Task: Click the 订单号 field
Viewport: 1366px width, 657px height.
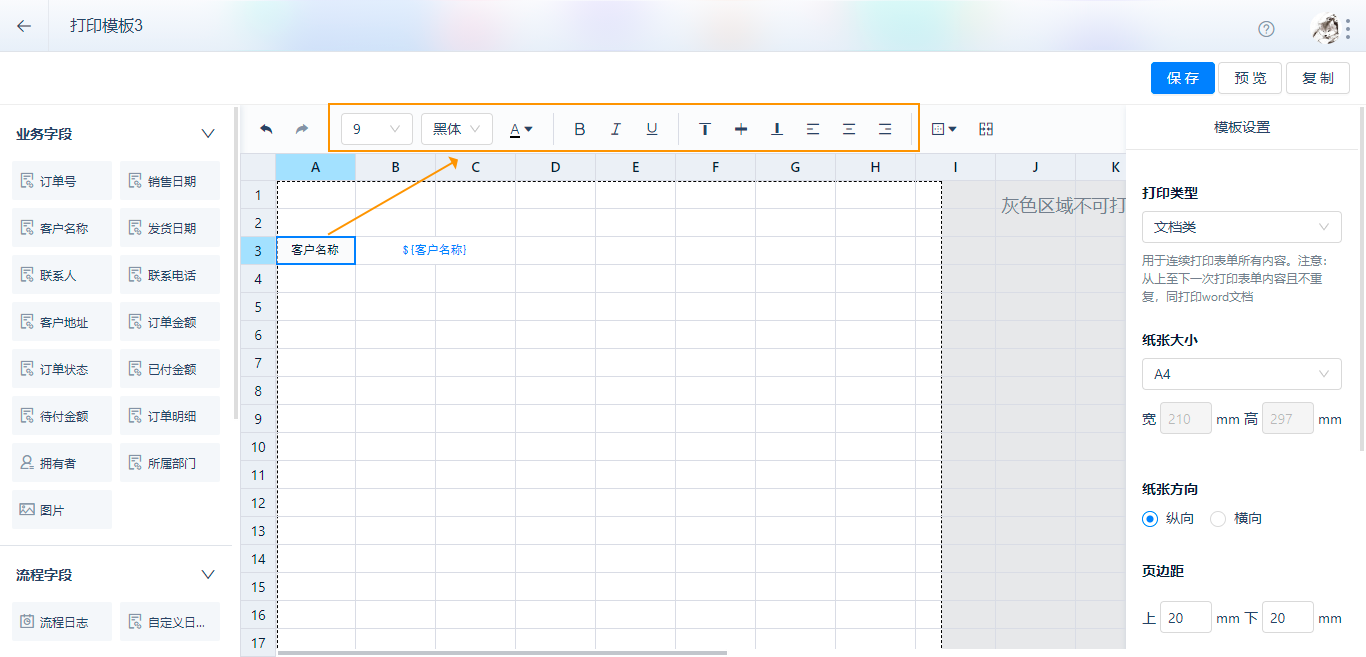Action: 62,181
